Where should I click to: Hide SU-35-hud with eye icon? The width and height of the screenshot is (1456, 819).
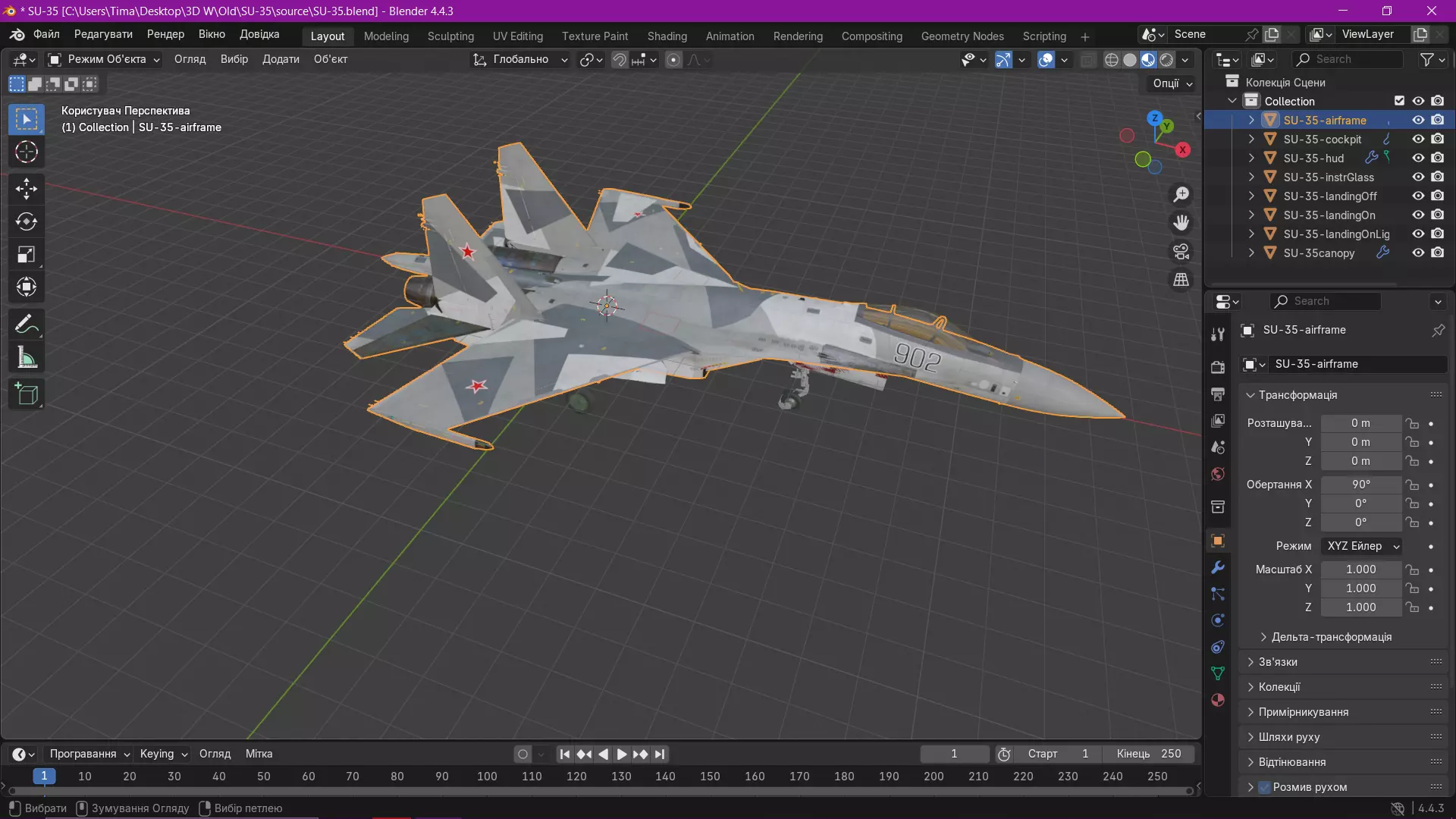pyautogui.click(x=1418, y=158)
